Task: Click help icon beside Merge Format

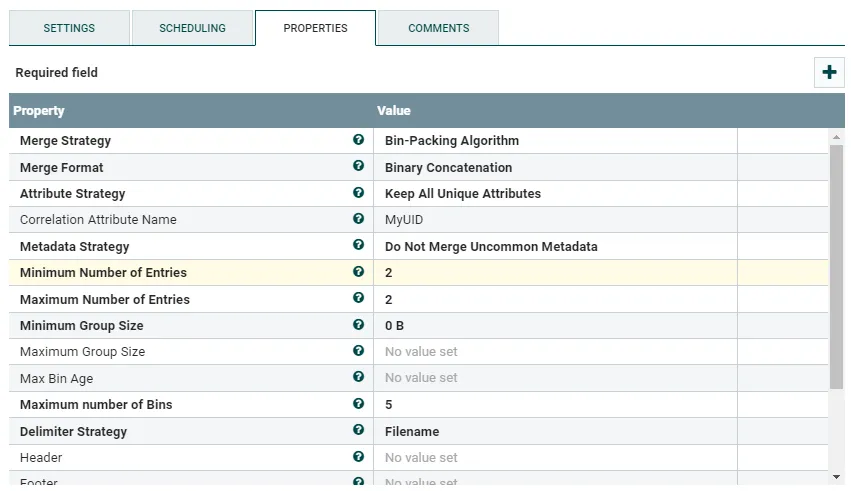Action: (359, 167)
